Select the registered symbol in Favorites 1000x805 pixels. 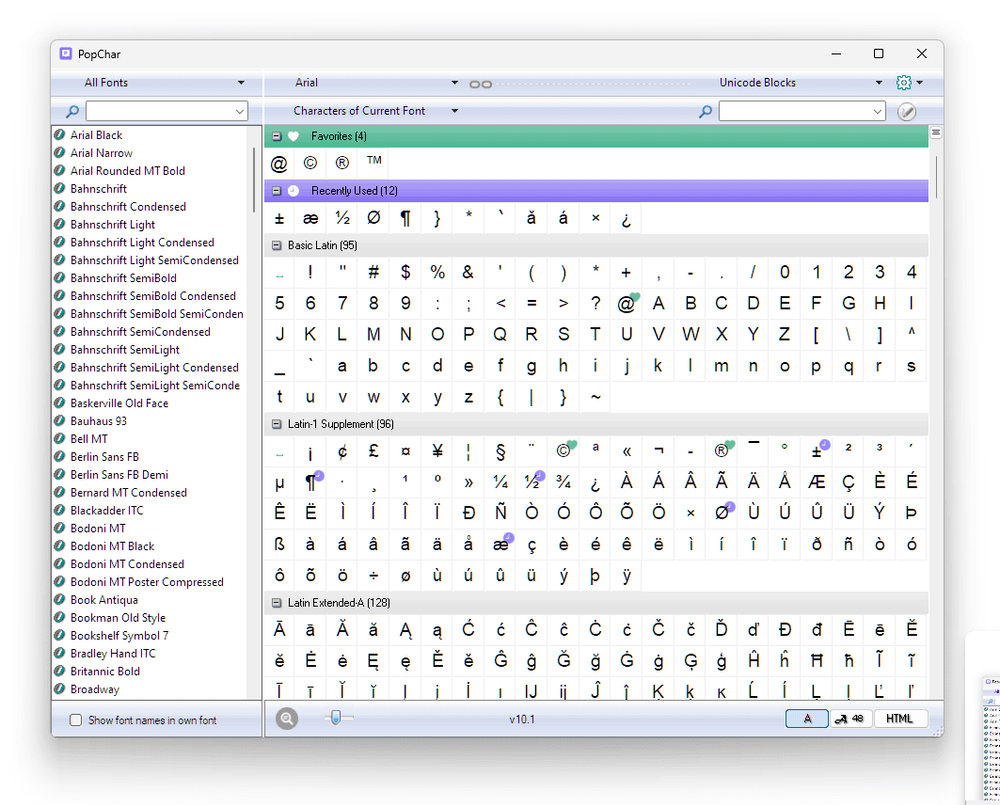pos(342,163)
